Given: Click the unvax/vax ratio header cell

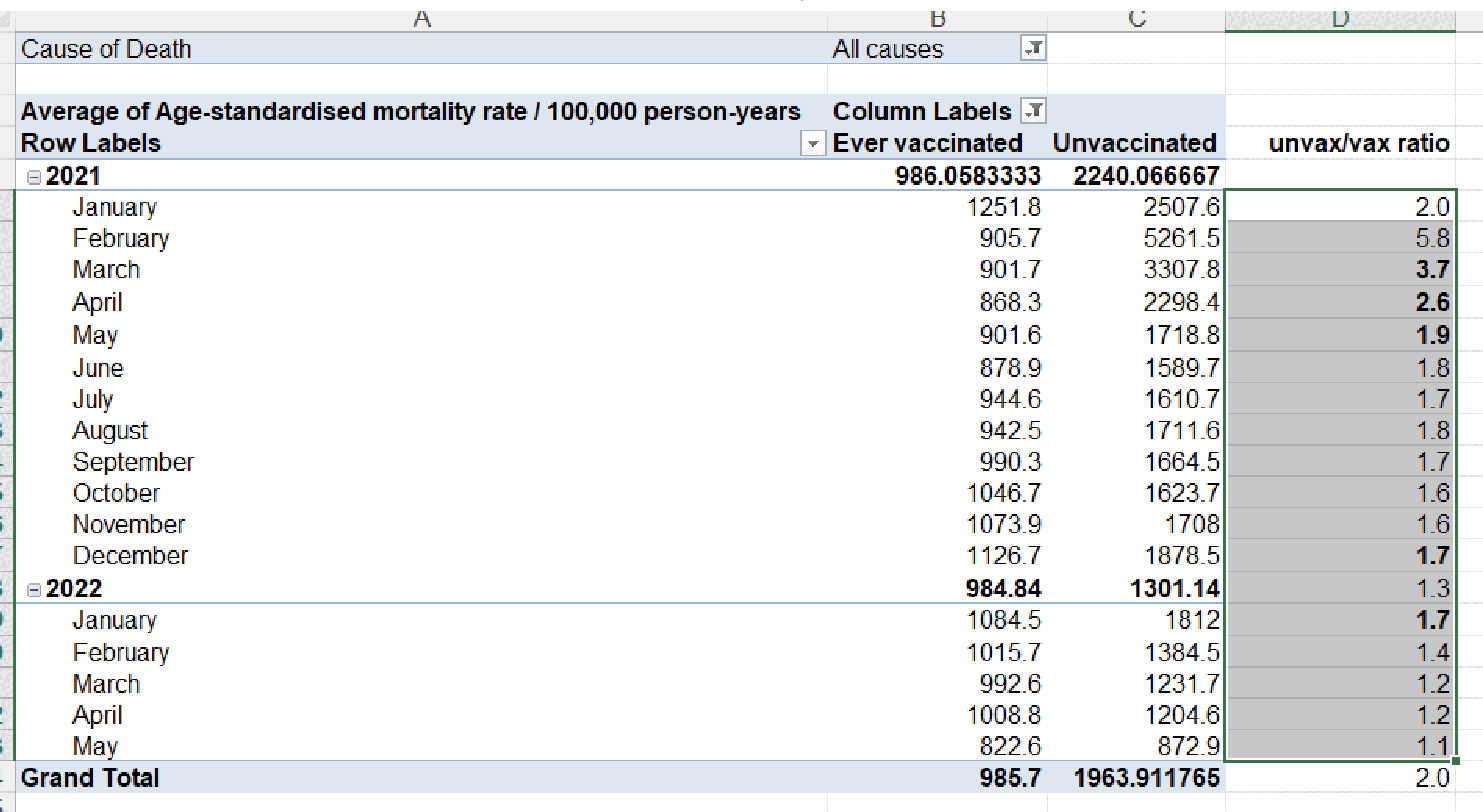Looking at the screenshot, I should point(1358,143).
